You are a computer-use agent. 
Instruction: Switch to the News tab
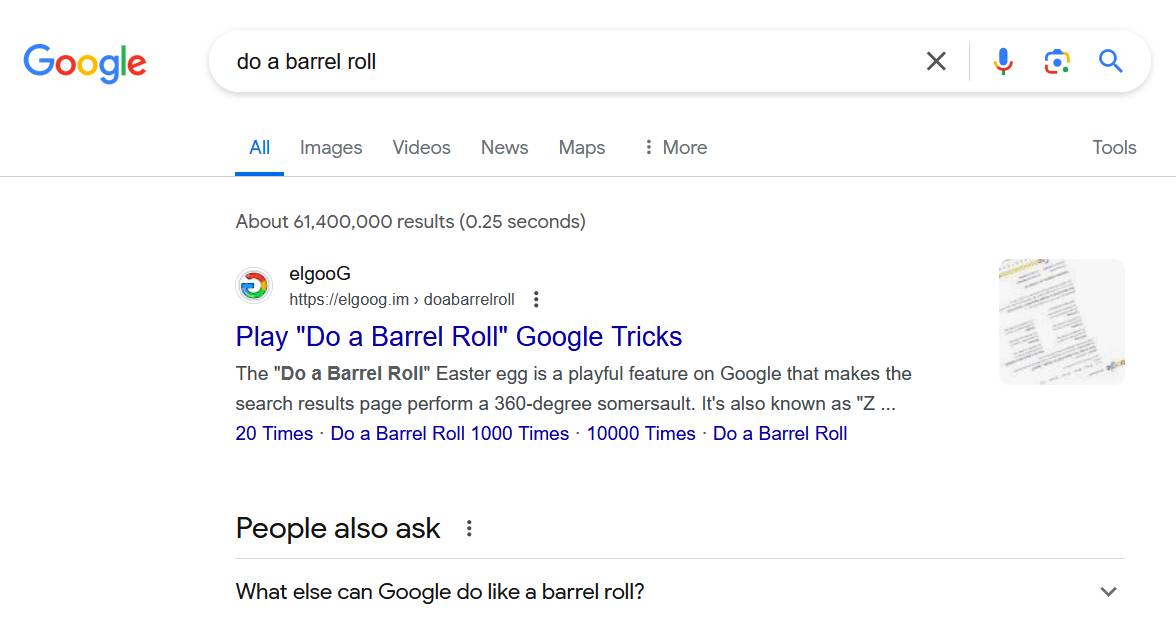pyautogui.click(x=504, y=147)
